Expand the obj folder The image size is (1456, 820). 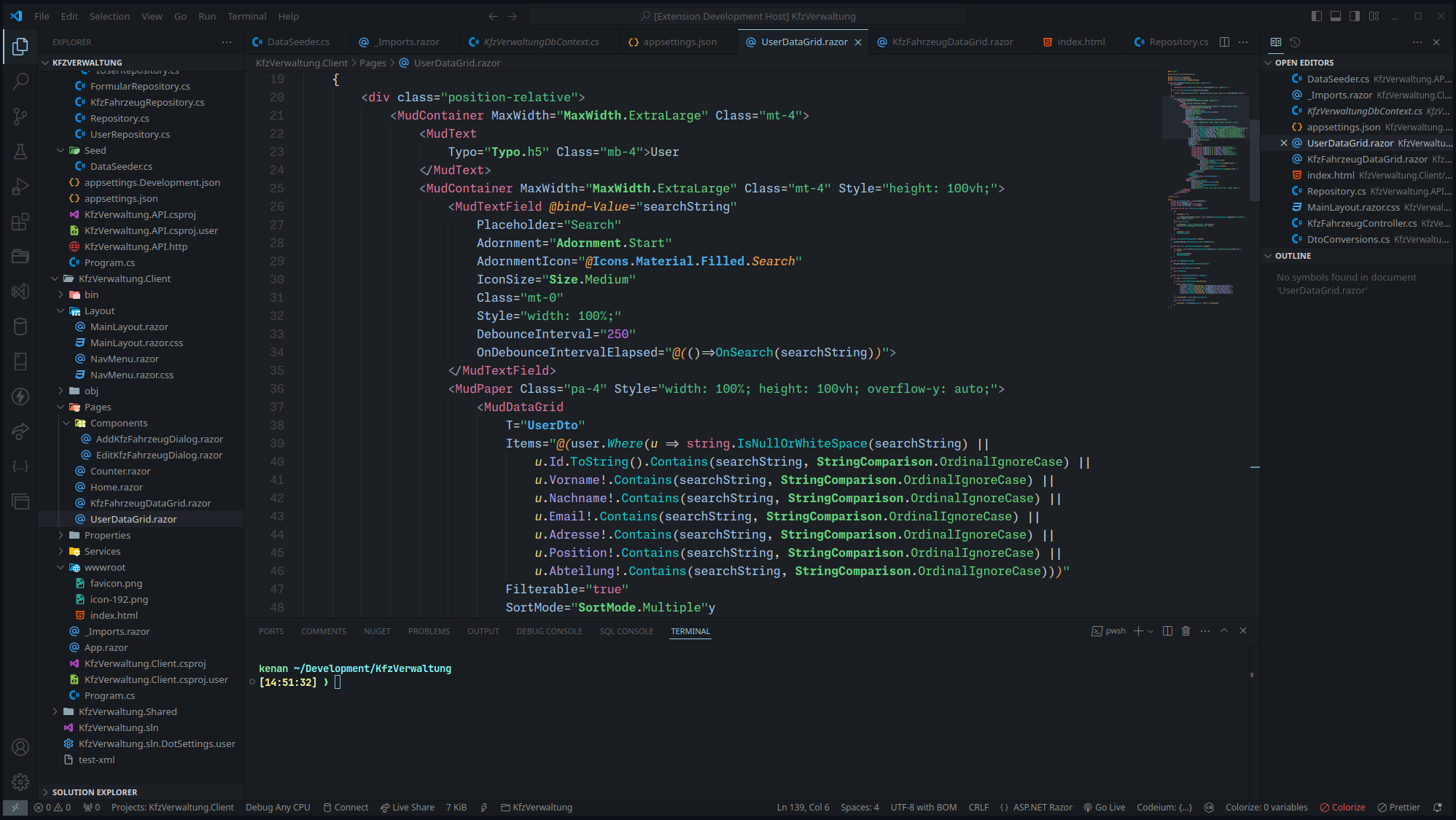[x=61, y=391]
